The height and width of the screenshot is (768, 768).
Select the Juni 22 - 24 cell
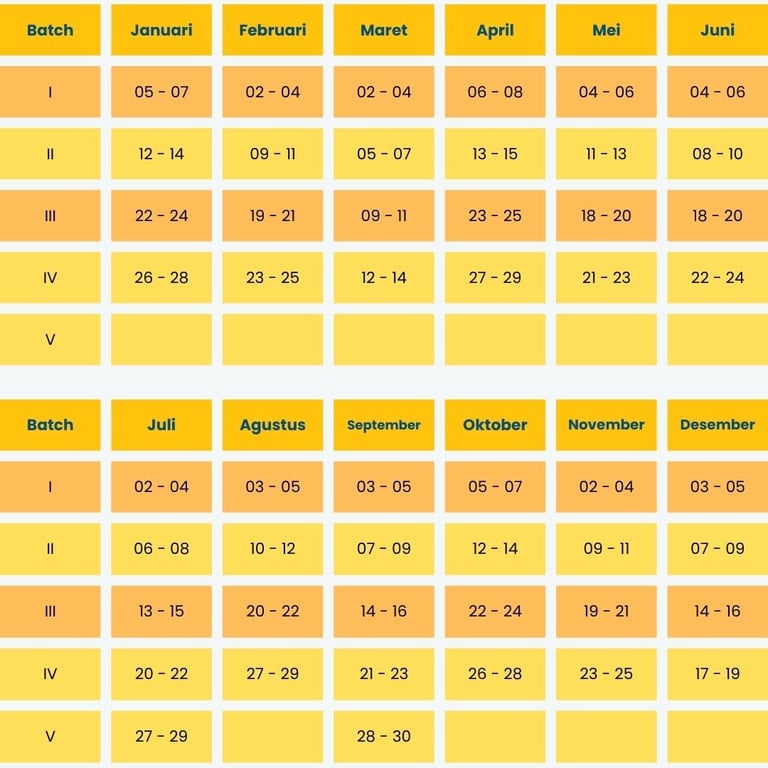[717, 278]
